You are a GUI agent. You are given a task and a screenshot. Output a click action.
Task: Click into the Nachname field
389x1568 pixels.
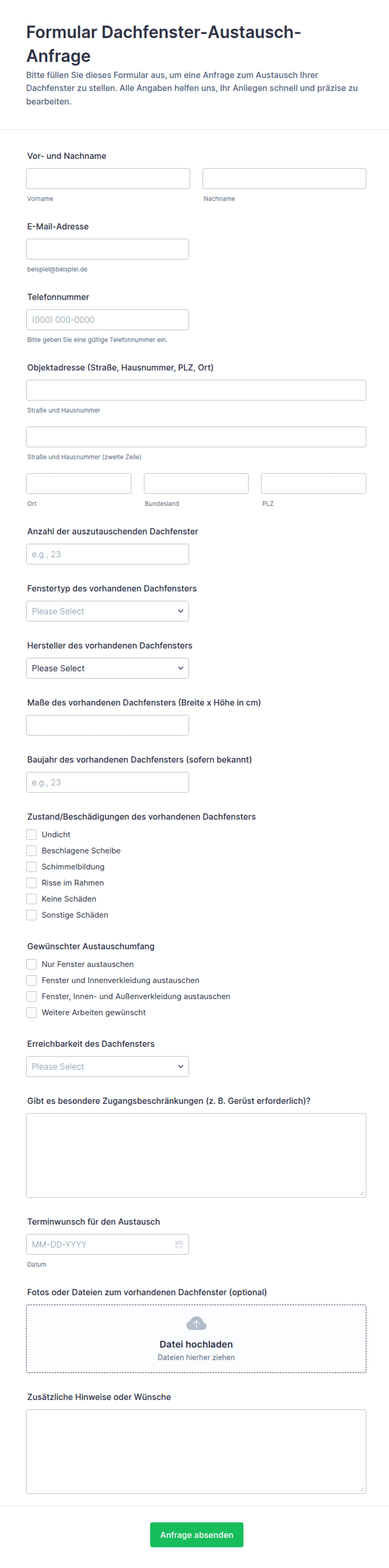(284, 178)
